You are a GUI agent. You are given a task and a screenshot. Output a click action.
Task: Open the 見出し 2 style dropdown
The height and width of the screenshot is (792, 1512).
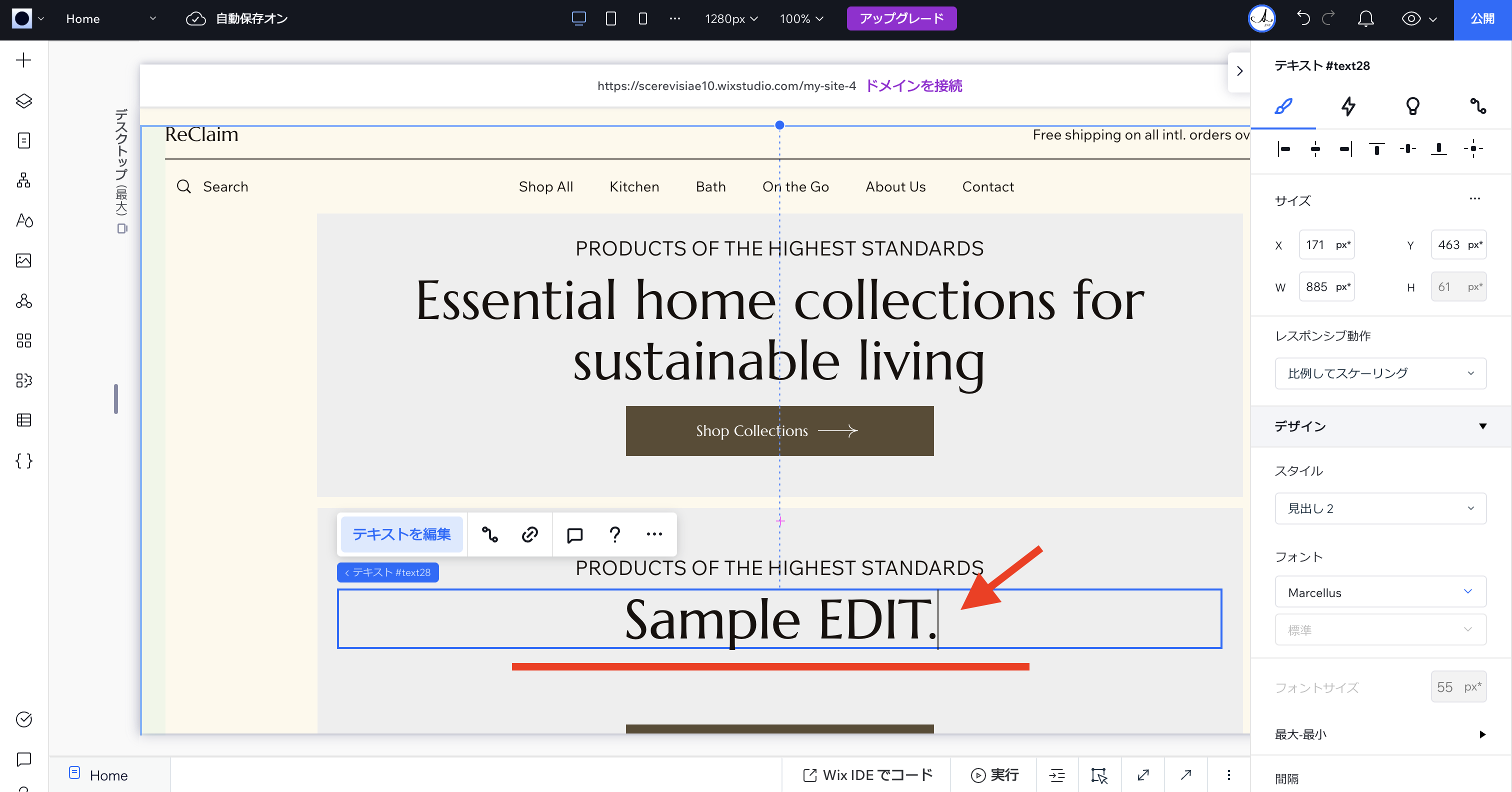point(1380,508)
